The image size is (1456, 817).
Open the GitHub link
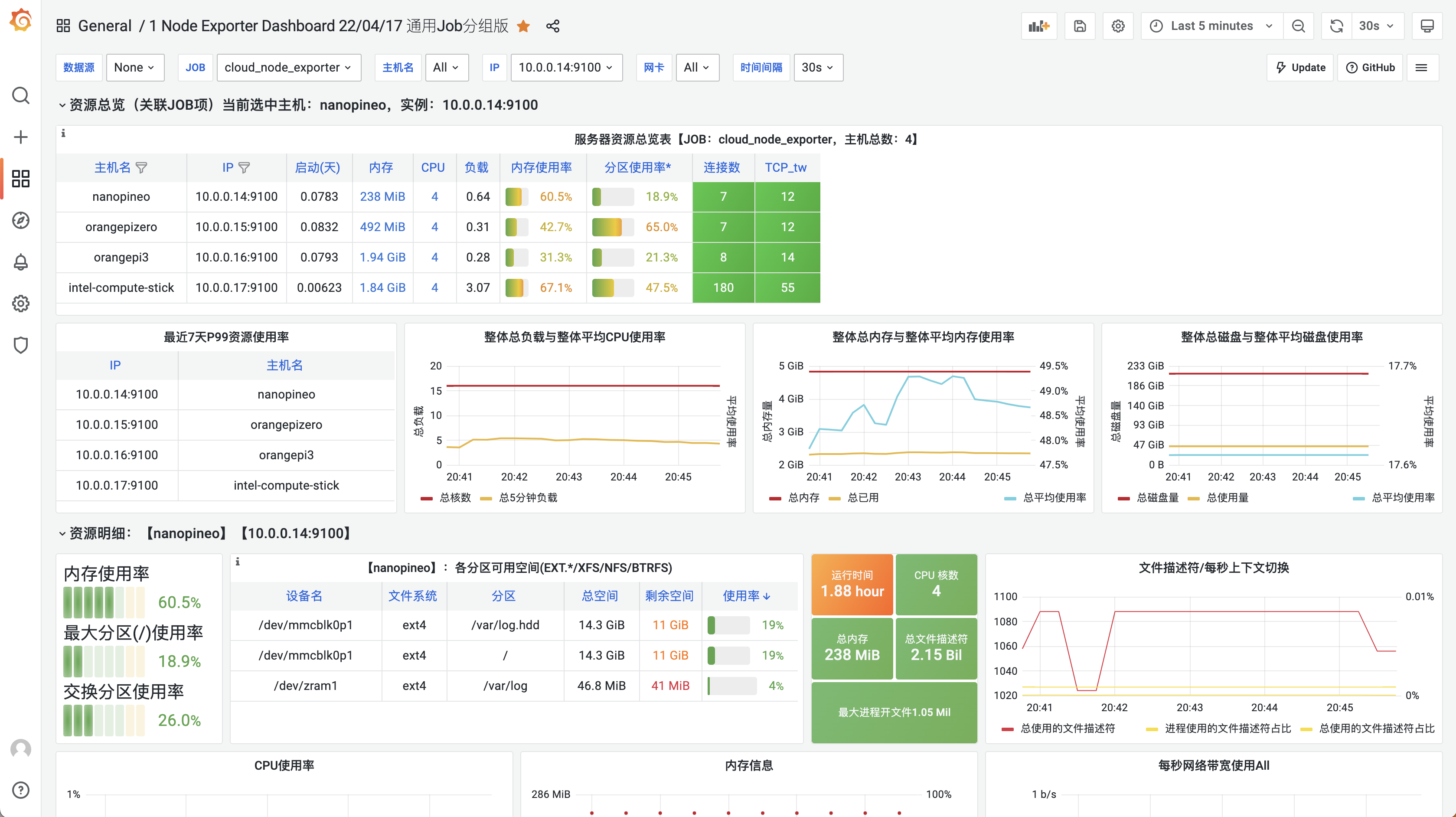pyautogui.click(x=1370, y=67)
